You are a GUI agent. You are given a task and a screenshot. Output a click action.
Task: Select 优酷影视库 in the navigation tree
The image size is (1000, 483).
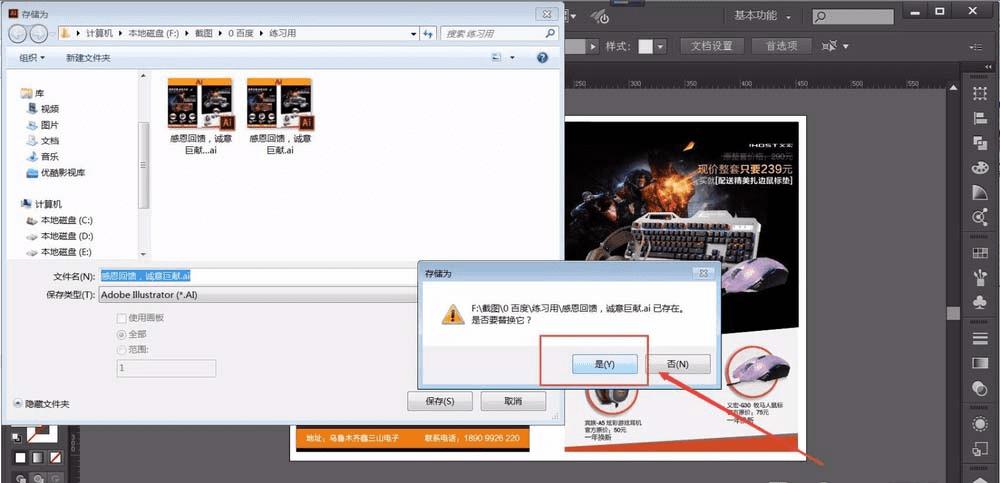tap(63, 172)
